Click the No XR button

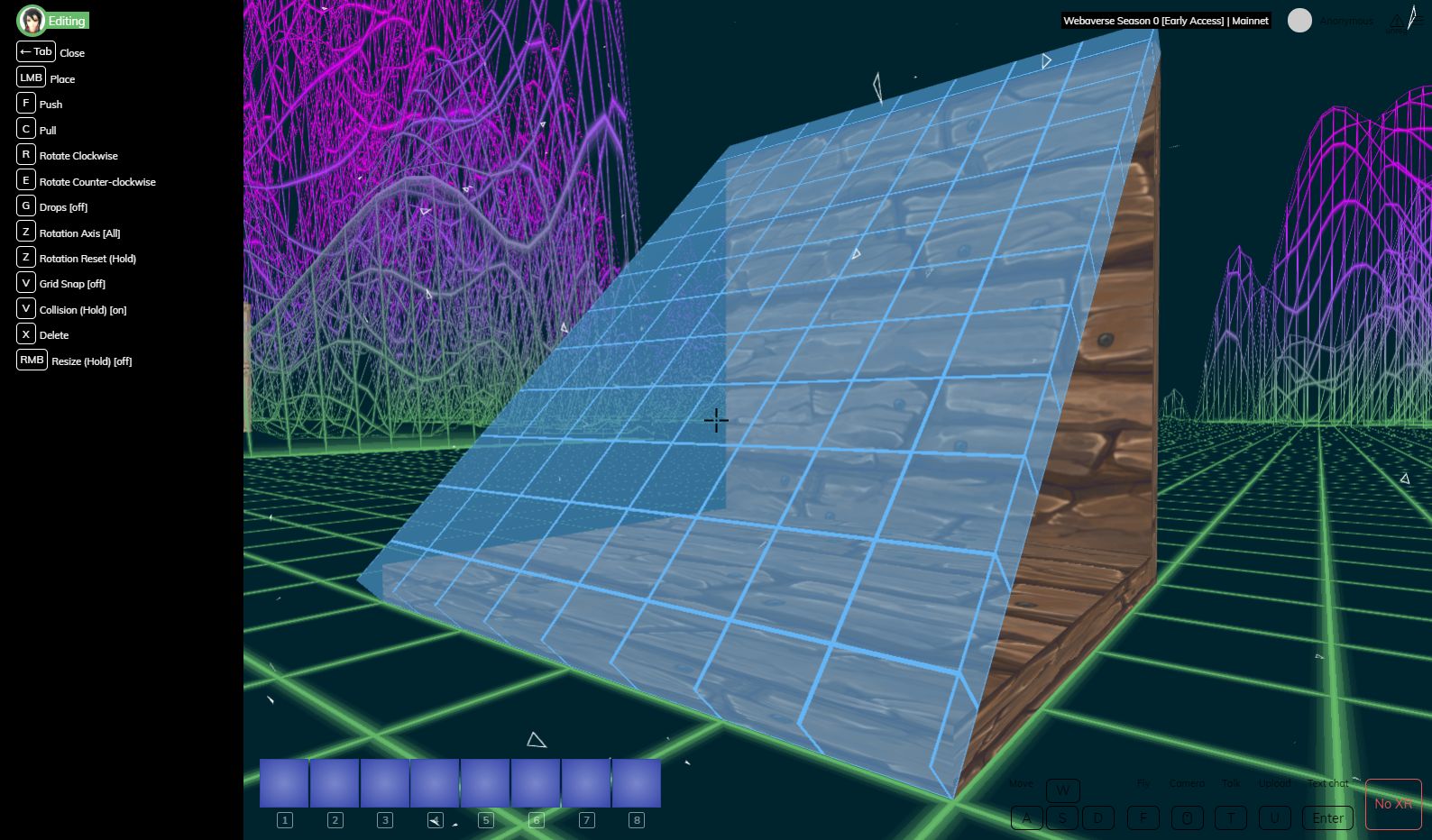pos(1393,804)
